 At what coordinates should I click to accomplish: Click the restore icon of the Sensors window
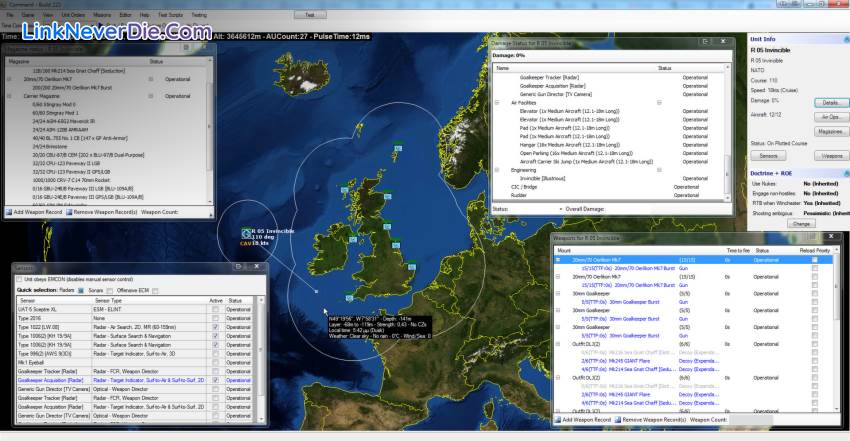pyautogui.click(x=238, y=267)
